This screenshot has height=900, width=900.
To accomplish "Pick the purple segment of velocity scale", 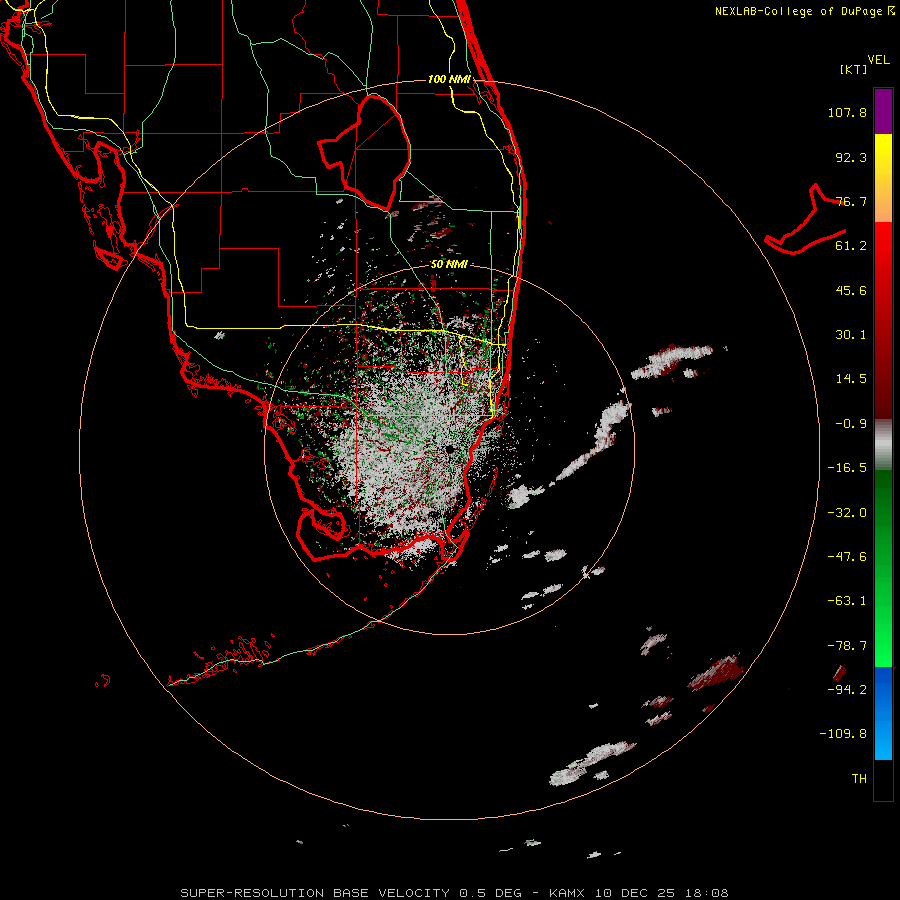I will tap(883, 111).
